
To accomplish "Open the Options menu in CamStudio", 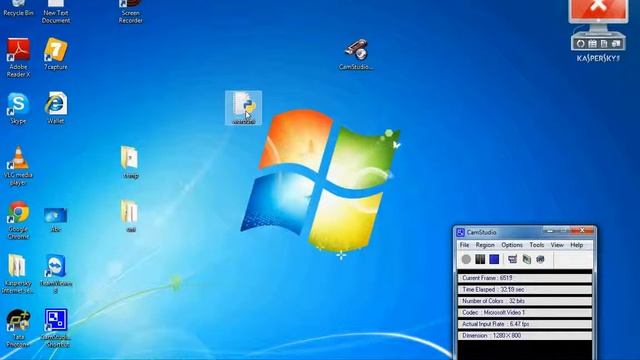I will click(512, 245).
